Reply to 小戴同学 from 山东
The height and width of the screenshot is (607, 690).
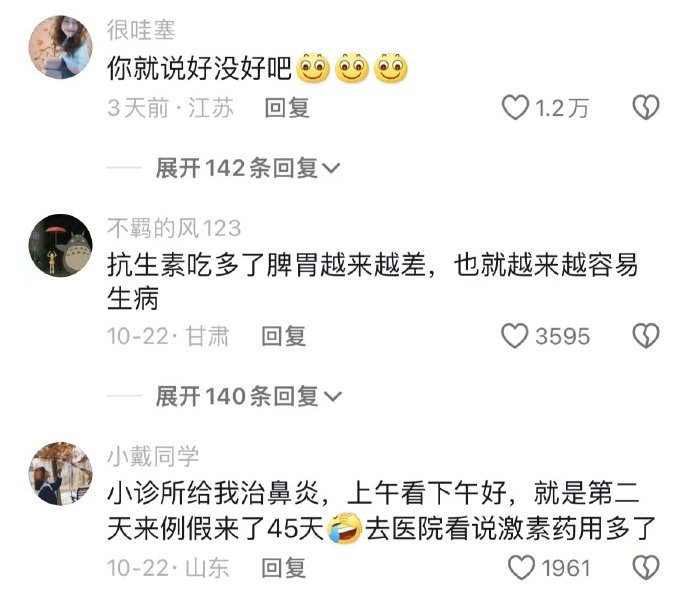pos(284,568)
